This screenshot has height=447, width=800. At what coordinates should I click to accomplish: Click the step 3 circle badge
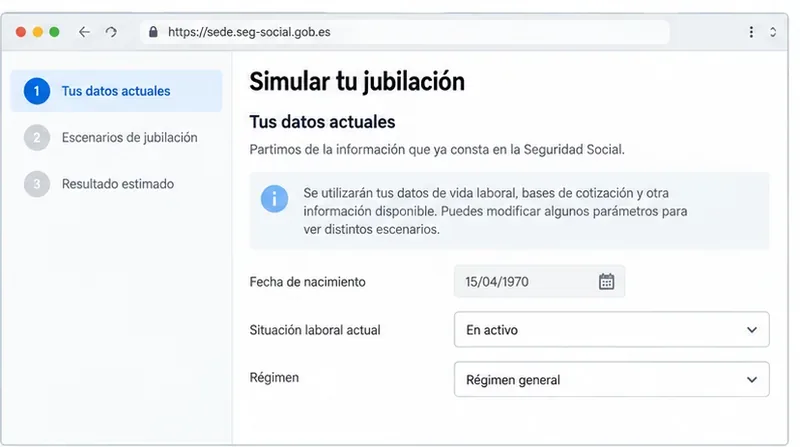tap(37, 184)
